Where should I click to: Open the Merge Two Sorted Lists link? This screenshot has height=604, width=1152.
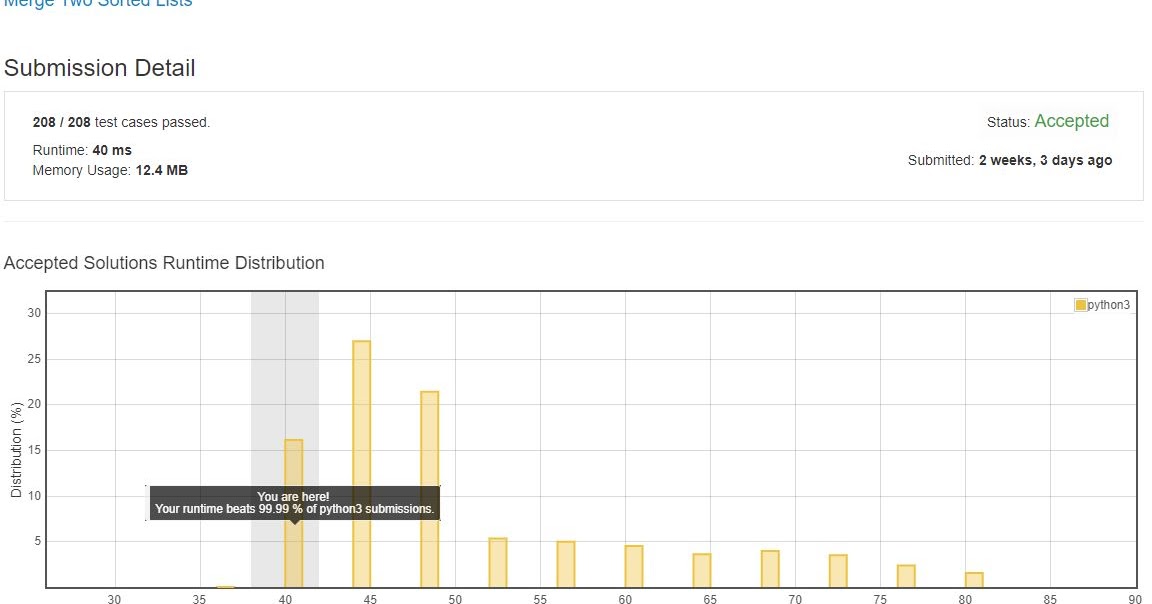(98, 3)
